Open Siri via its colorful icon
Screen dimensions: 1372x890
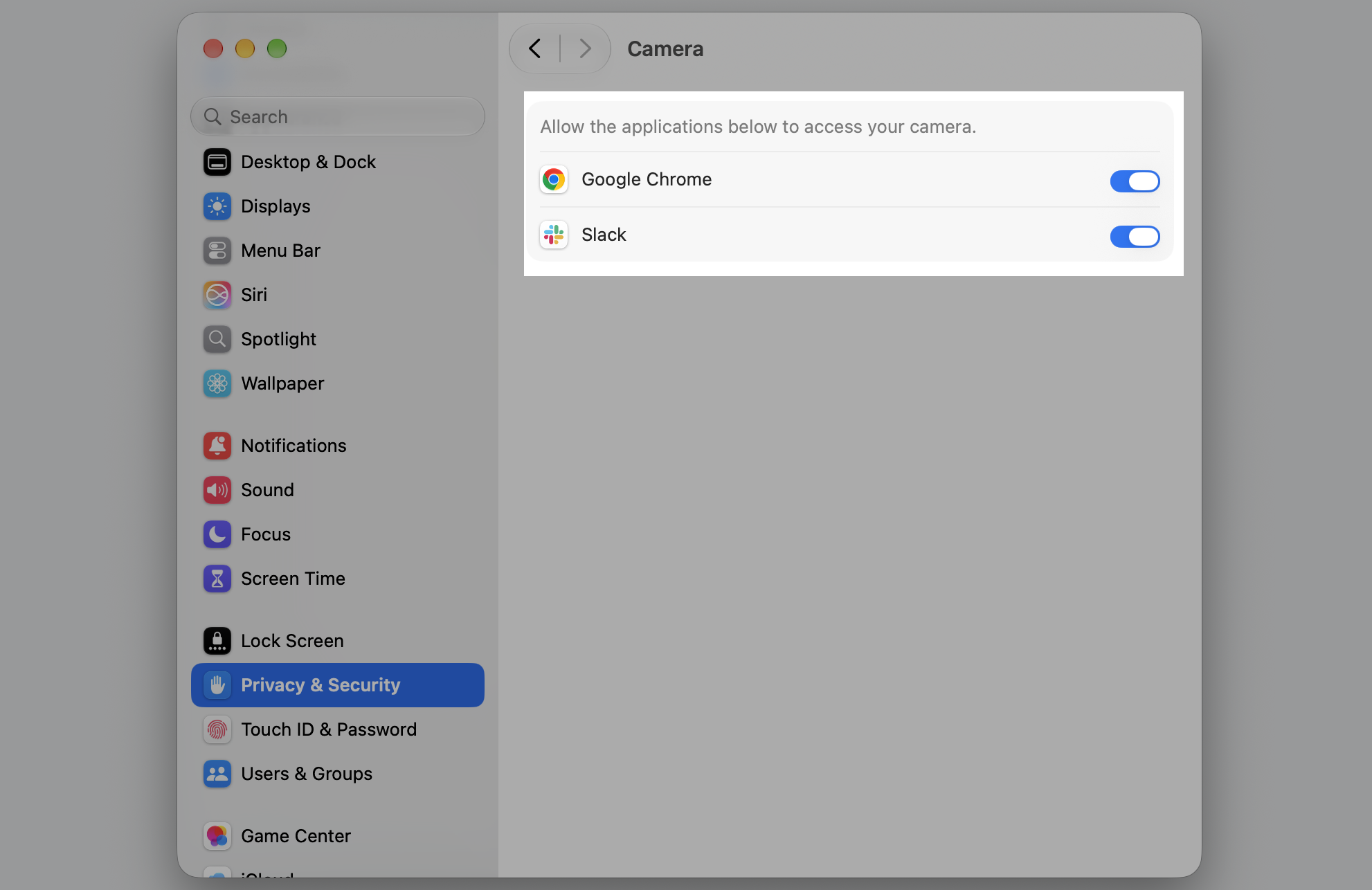(217, 295)
